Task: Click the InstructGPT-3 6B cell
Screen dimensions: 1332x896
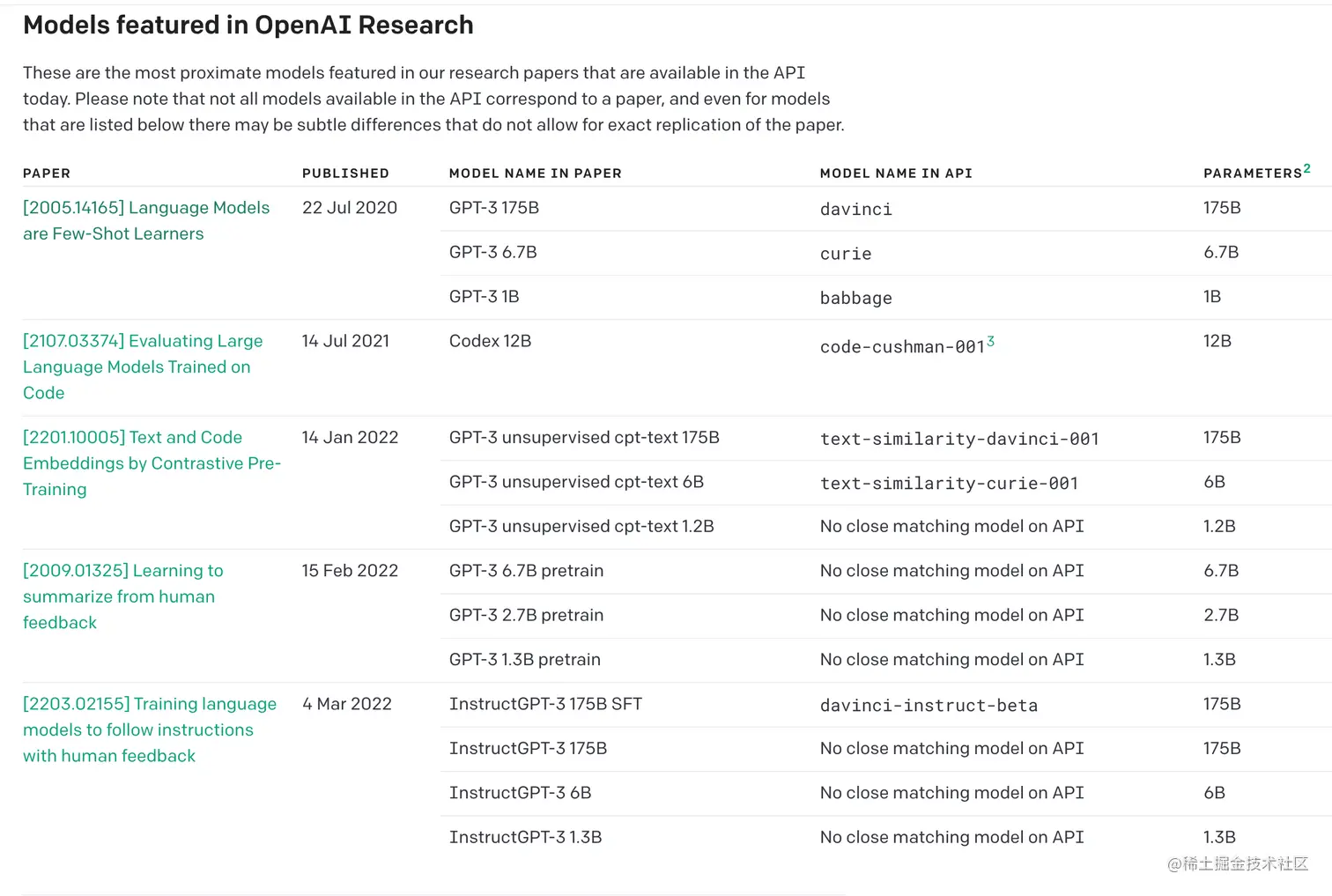Action: coord(520,793)
